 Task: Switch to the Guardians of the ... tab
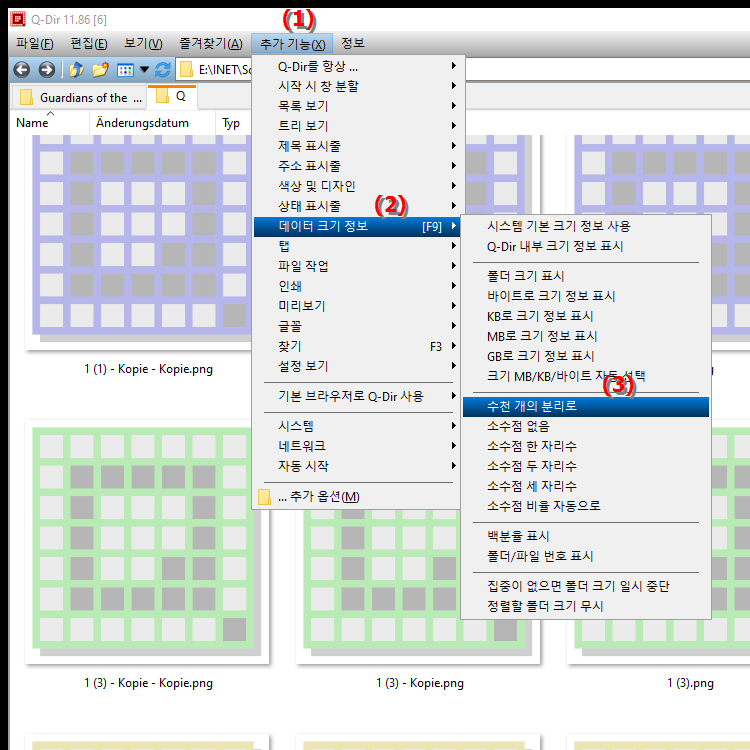click(79, 98)
